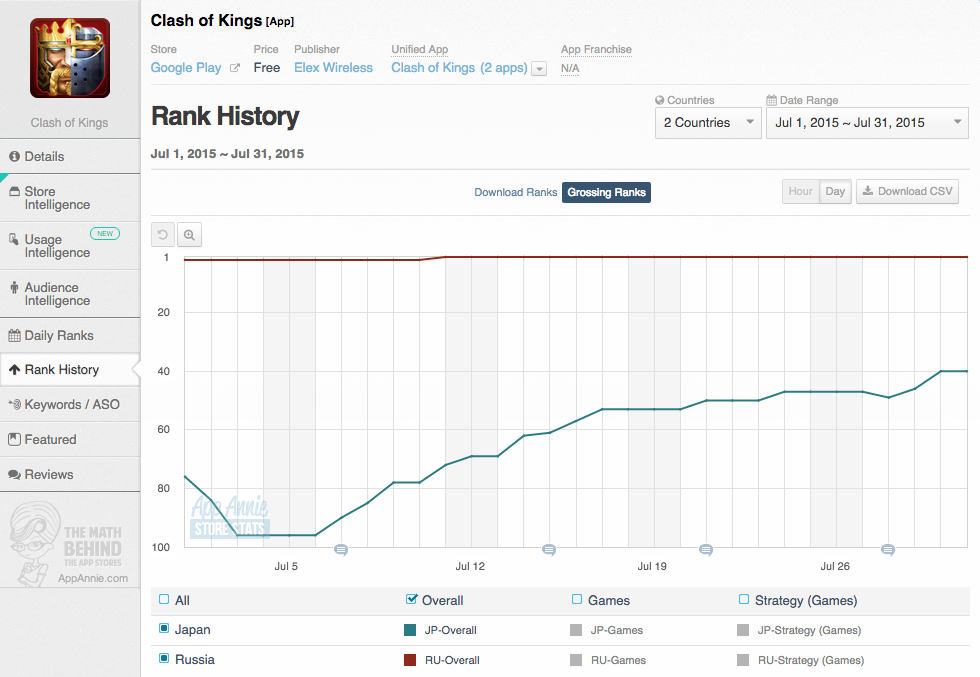
Task: Open the event note marker after Jul 12
Action: [549, 550]
